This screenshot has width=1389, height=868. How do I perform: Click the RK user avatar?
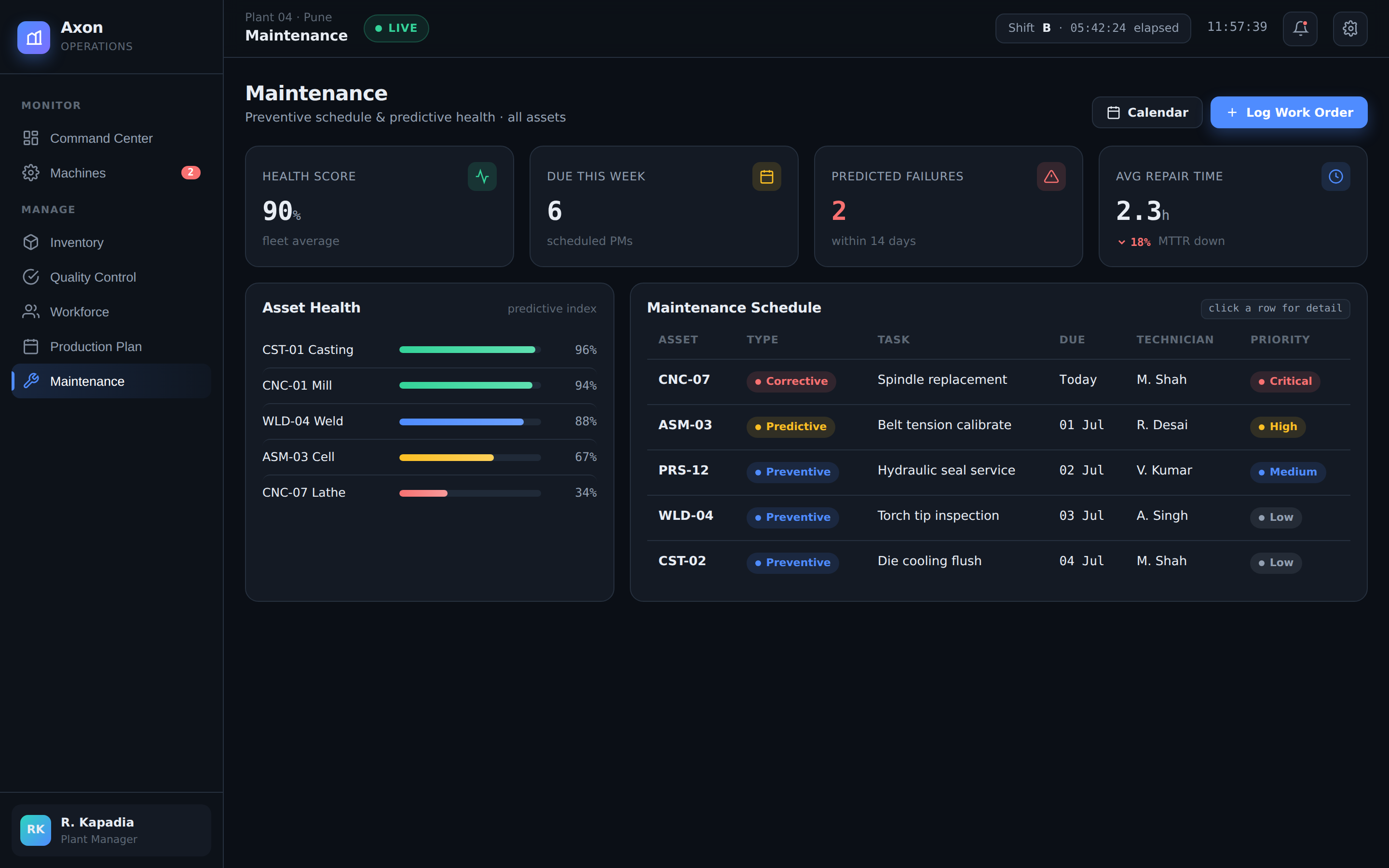point(36,830)
